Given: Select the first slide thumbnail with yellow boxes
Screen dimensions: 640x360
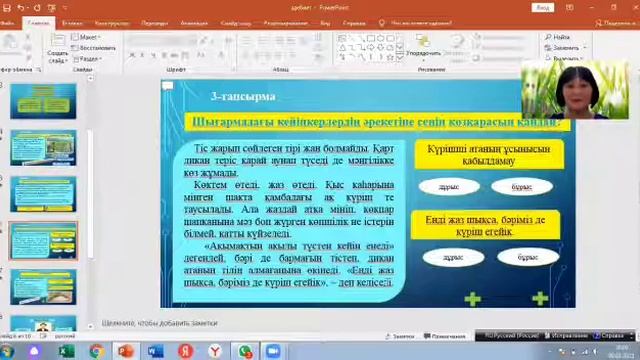Looking at the screenshot, I should pyautogui.click(x=43, y=101).
